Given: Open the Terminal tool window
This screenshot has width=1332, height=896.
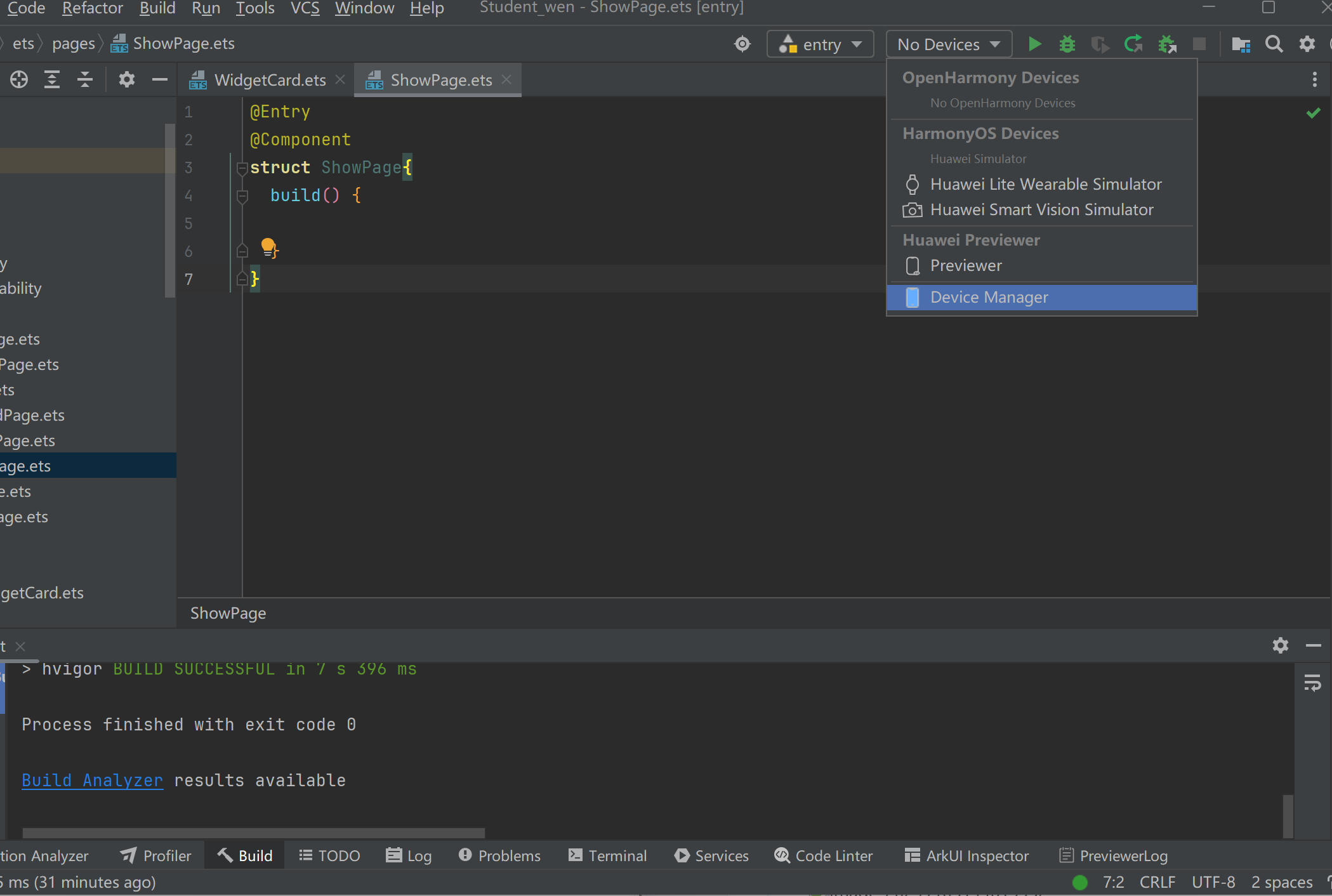Looking at the screenshot, I should pos(607,856).
